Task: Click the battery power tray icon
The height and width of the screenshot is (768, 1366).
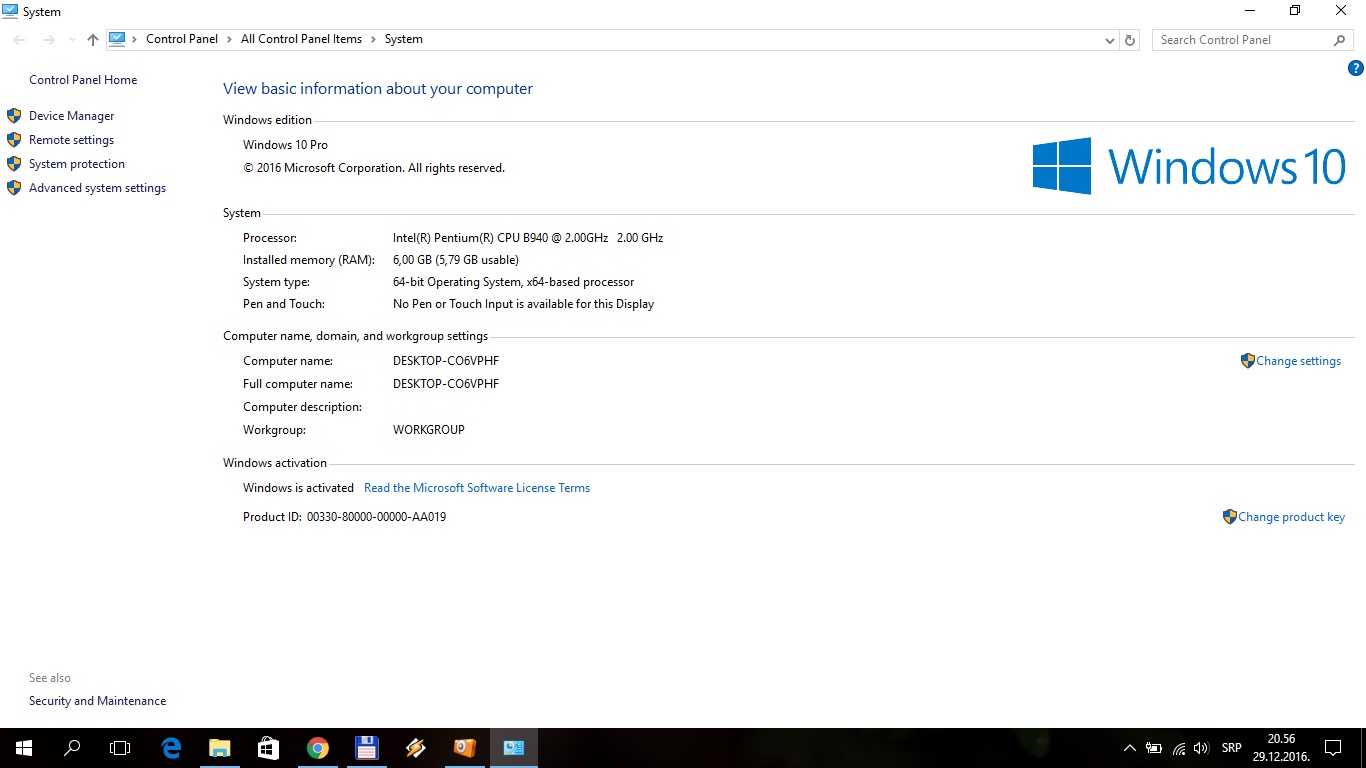Action: coord(1154,748)
